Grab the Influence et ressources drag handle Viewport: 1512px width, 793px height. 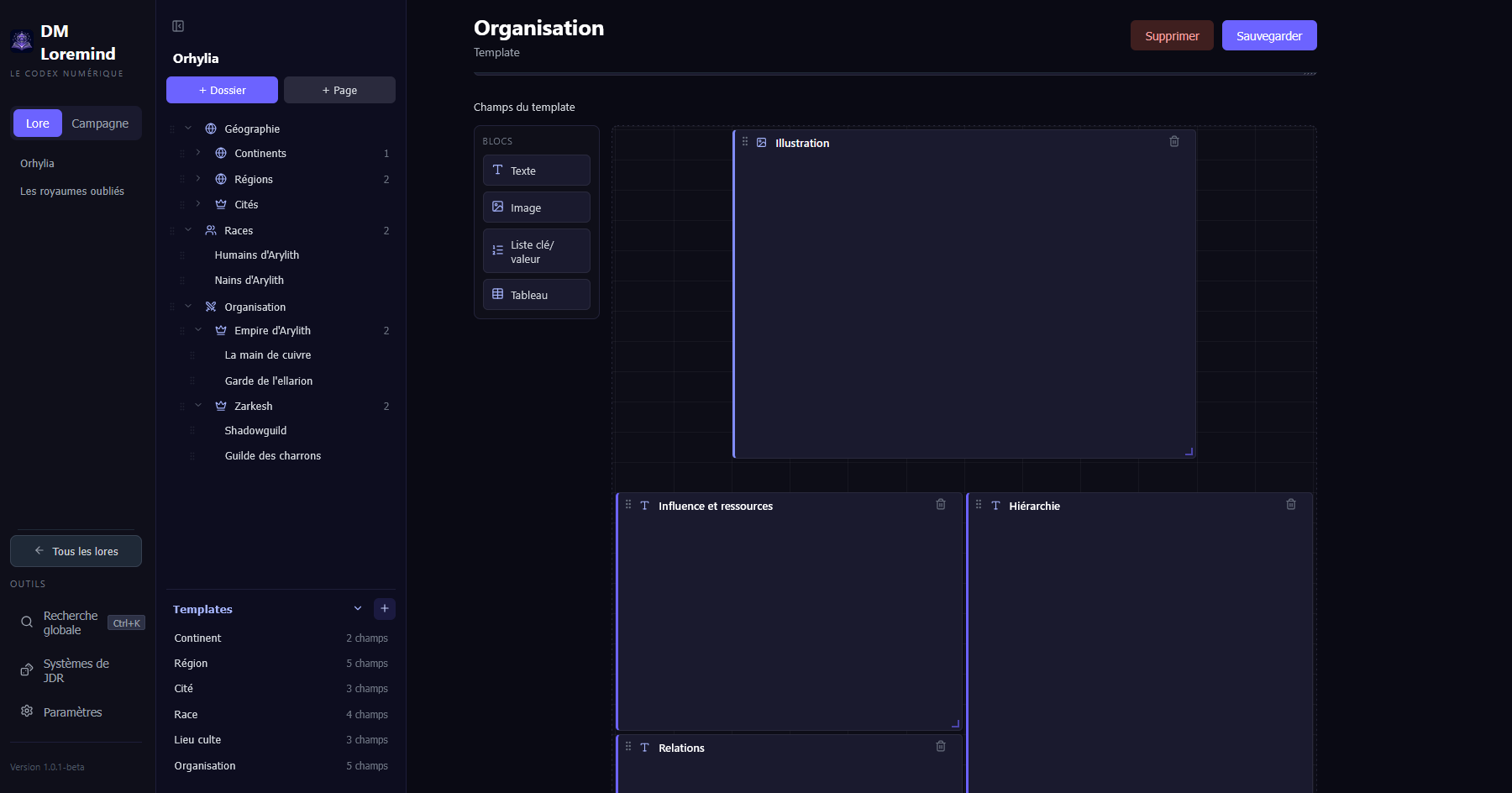tap(628, 505)
